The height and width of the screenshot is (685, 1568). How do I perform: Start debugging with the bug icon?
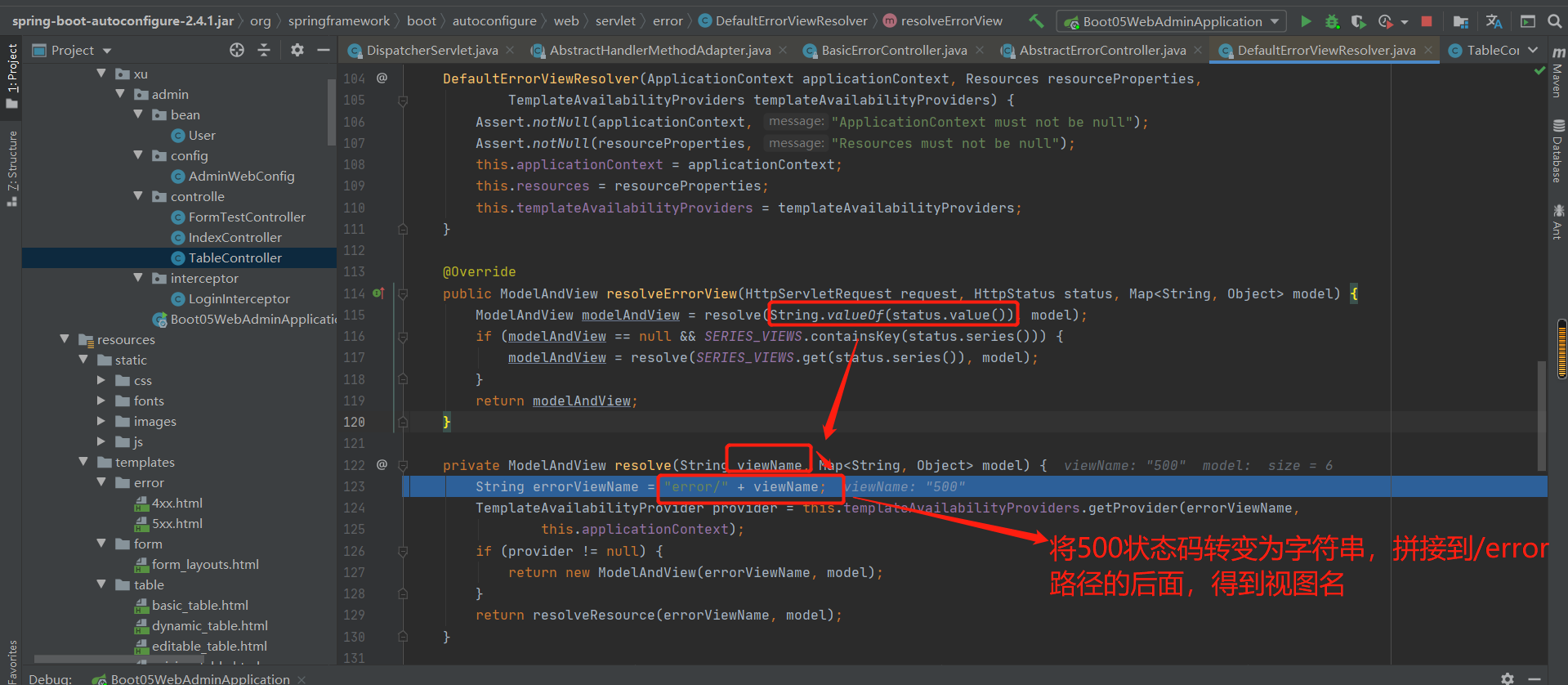tap(1332, 21)
